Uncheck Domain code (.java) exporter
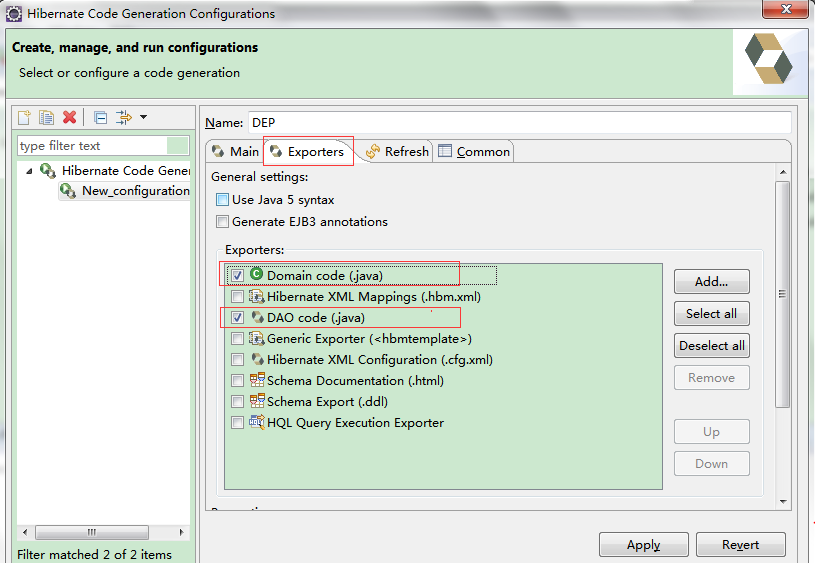The height and width of the screenshot is (563, 815). click(x=238, y=276)
